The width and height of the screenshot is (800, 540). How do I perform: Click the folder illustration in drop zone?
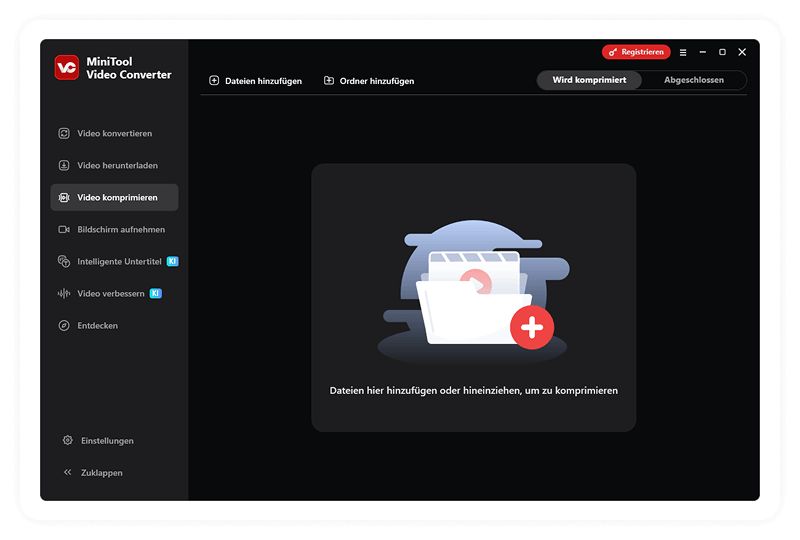point(473,291)
